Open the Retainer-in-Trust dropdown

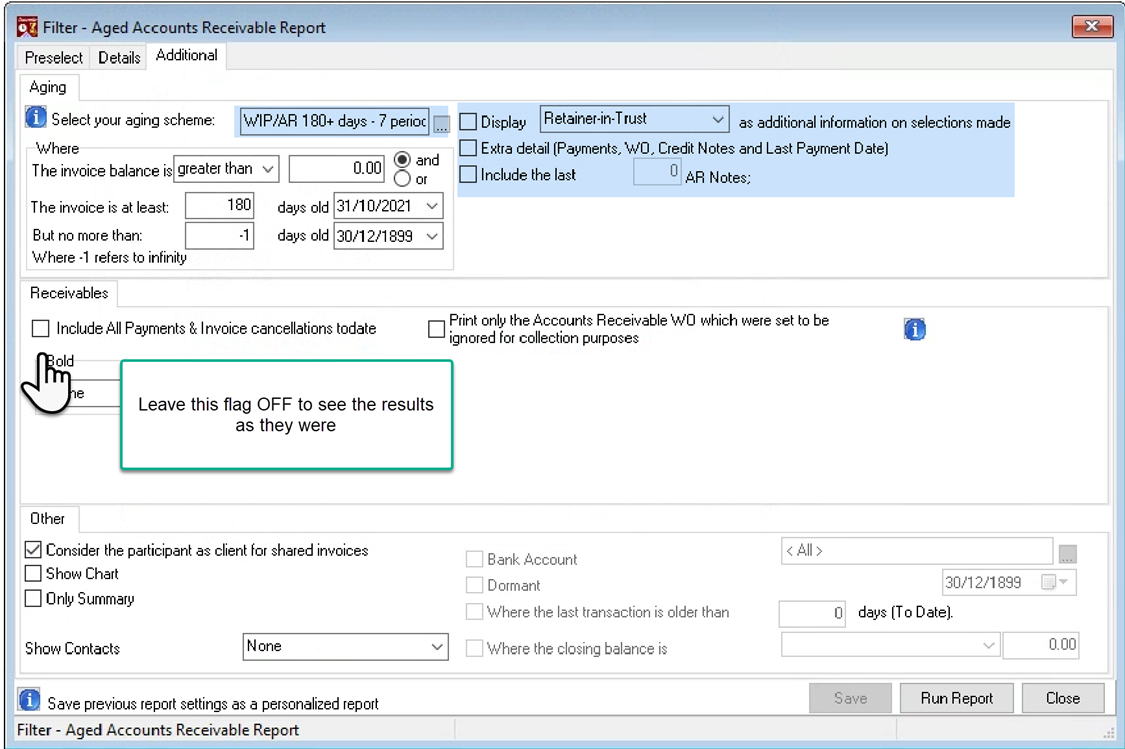[634, 119]
